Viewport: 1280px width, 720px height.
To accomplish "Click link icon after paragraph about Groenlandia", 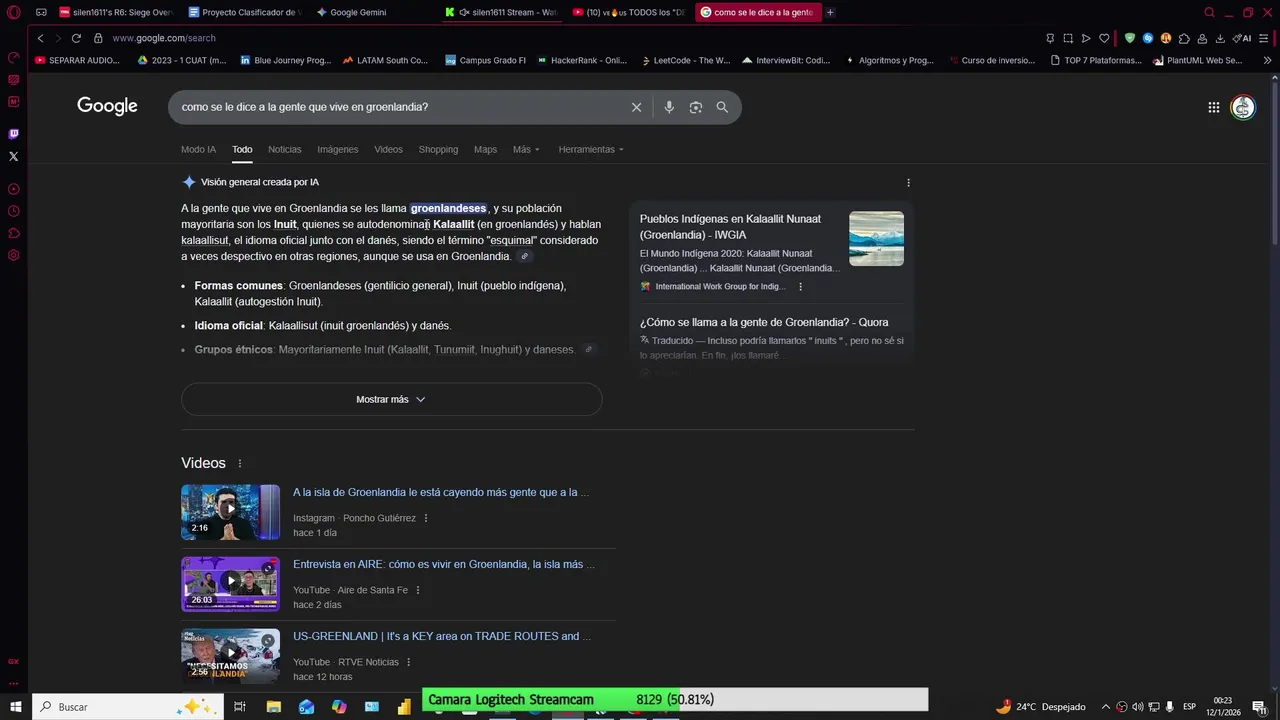I will (x=525, y=256).
